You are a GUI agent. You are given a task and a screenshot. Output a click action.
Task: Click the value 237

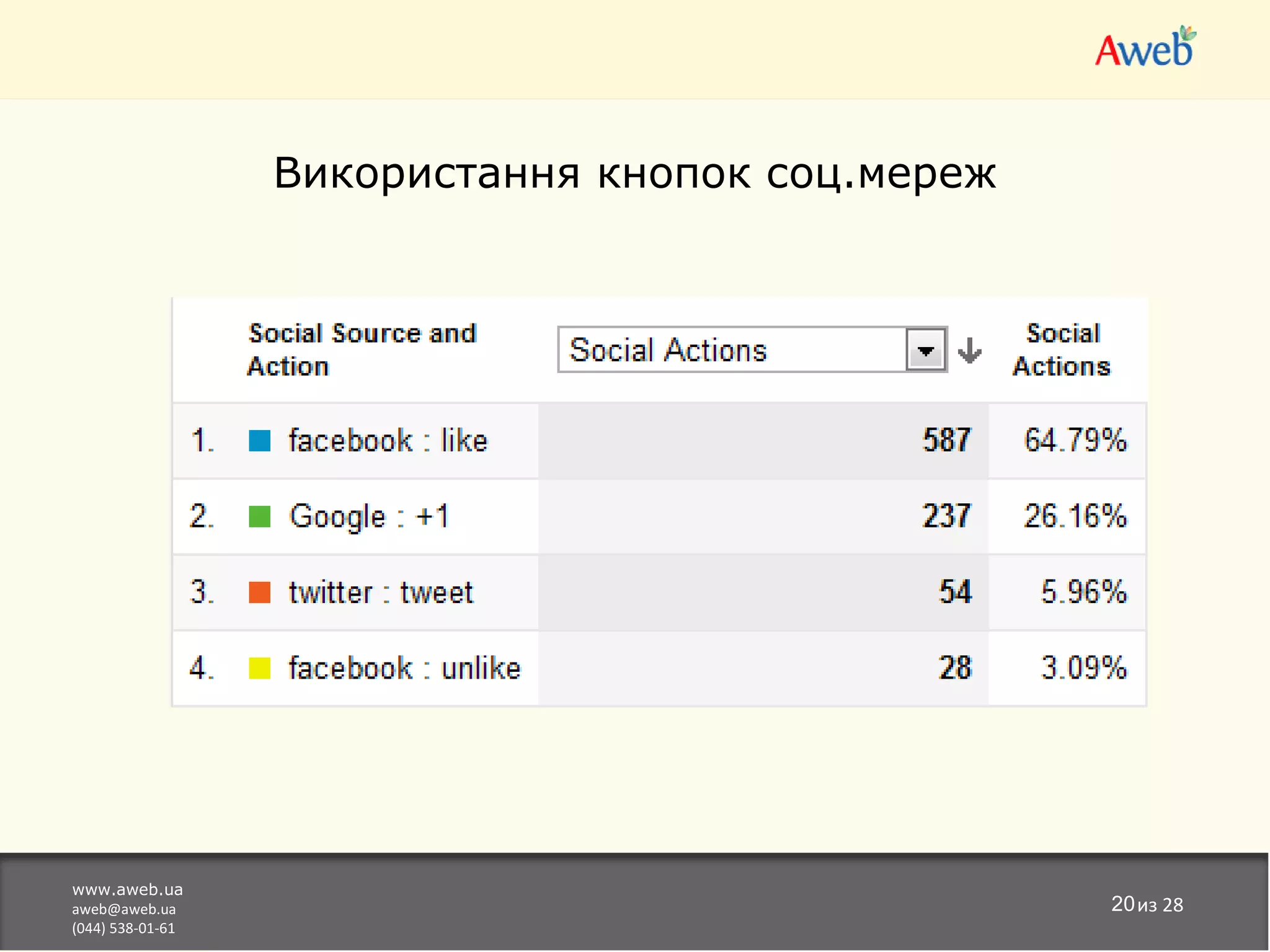coord(946,516)
